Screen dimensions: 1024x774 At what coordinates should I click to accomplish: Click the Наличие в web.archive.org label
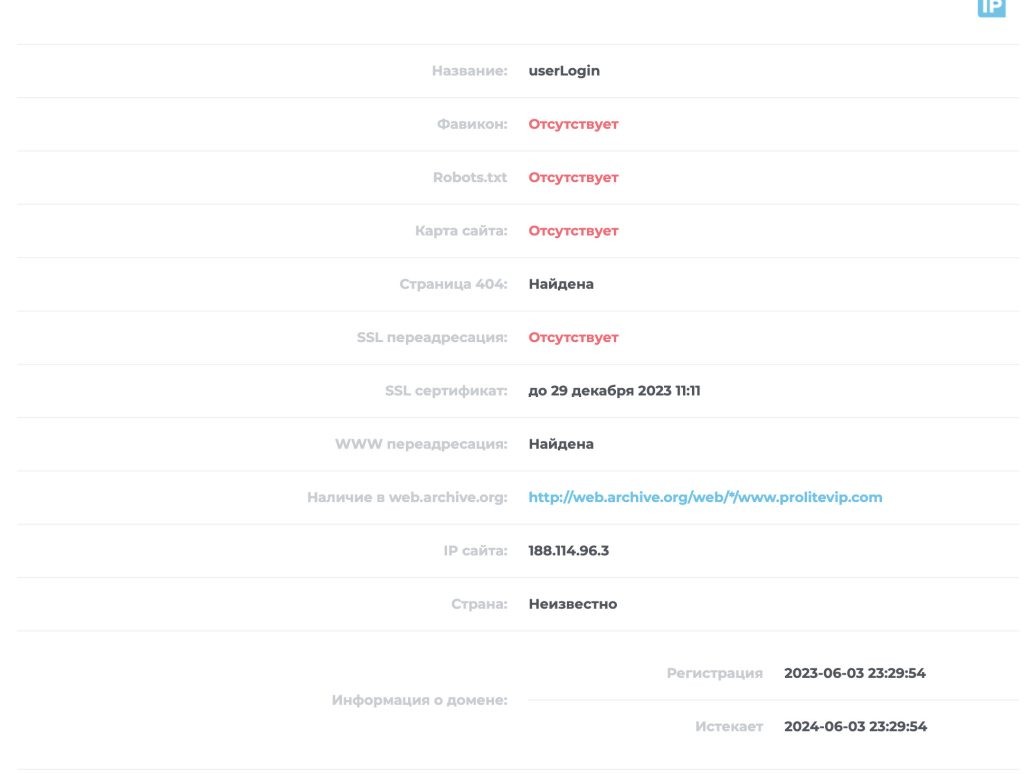[x=407, y=497]
